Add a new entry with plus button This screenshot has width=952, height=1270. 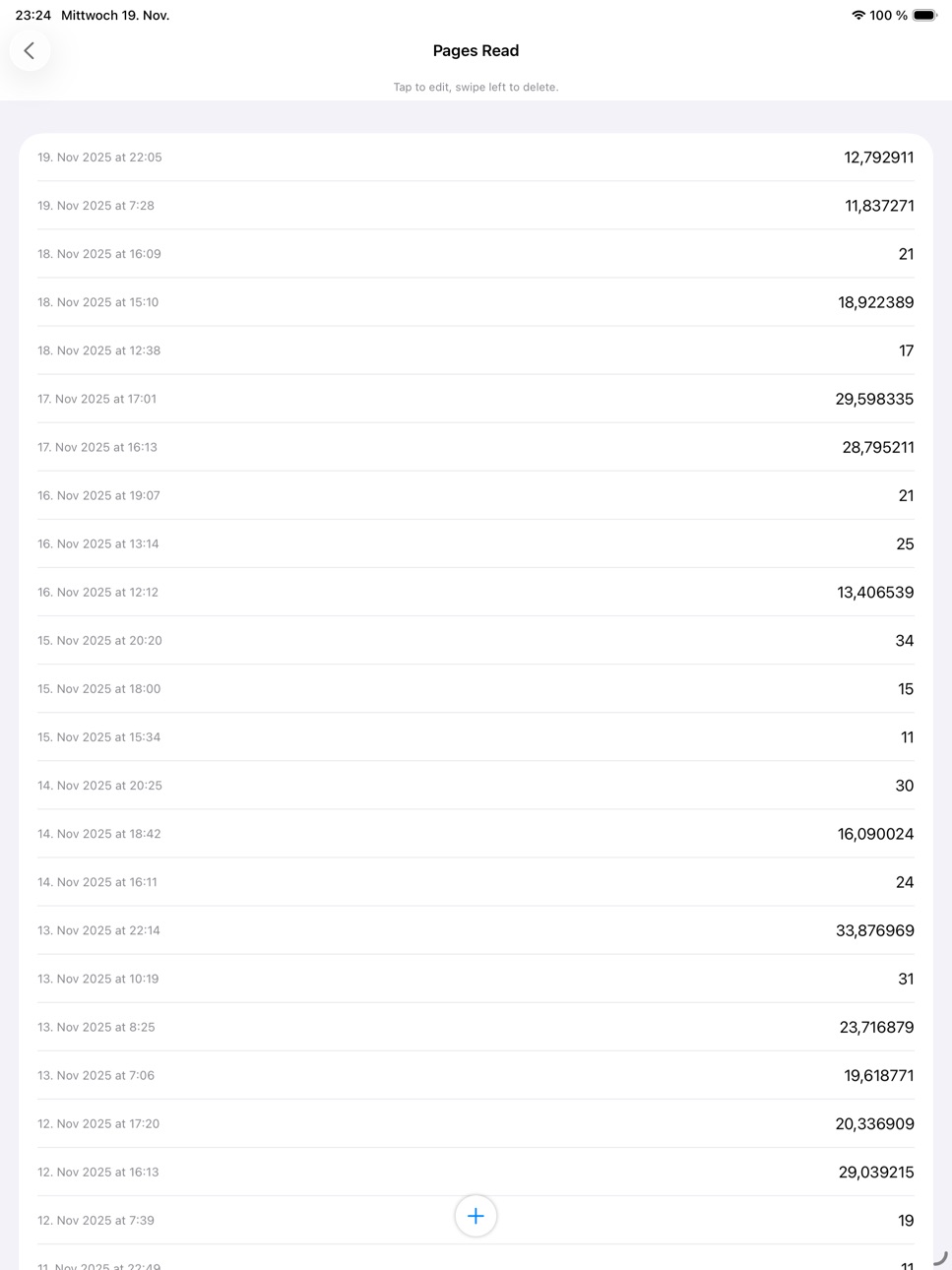476,1216
